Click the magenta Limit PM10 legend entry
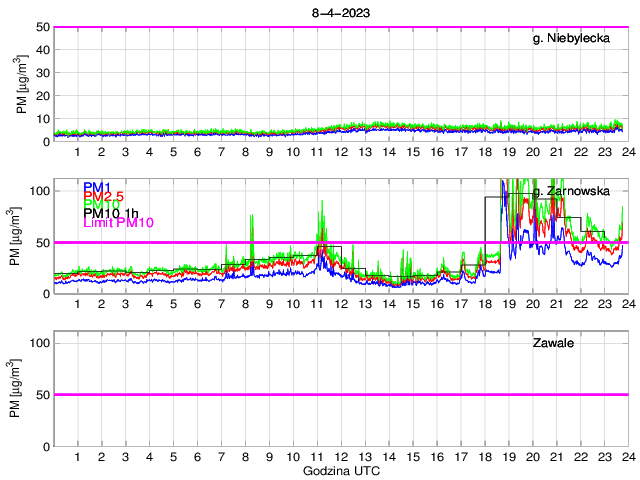The height and width of the screenshot is (480, 640). 118,222
